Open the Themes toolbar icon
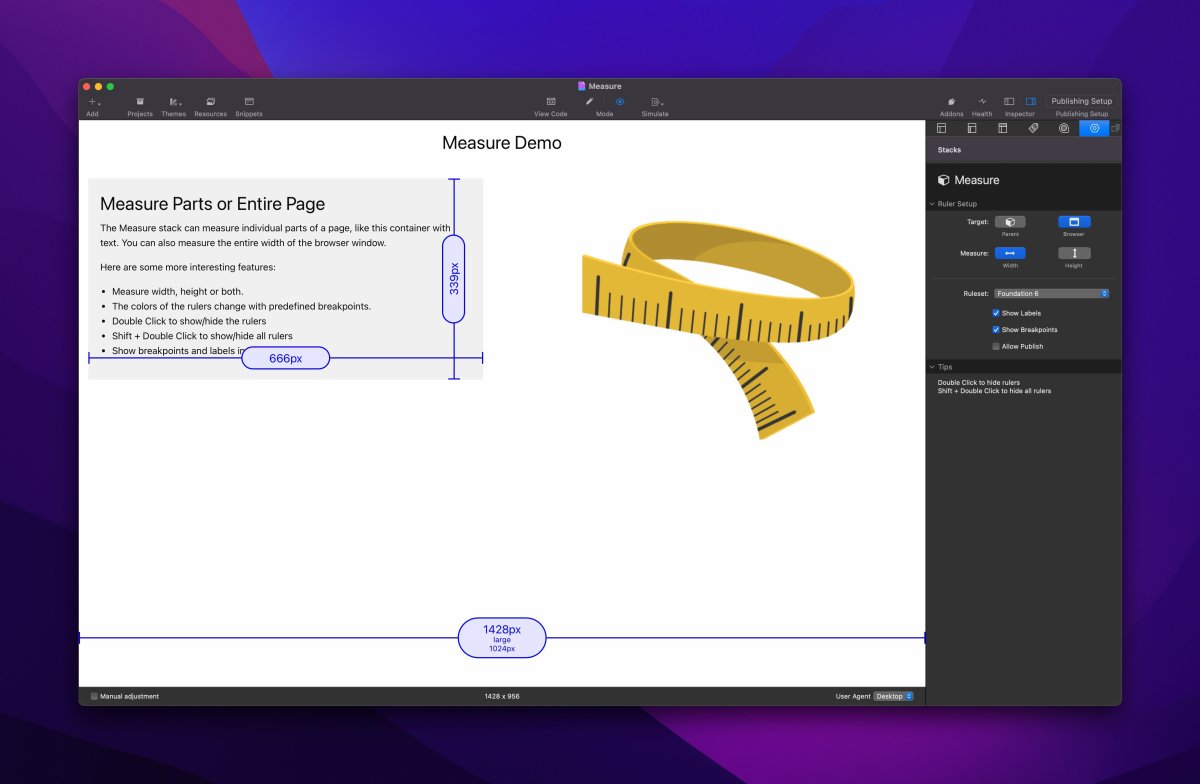This screenshot has height=784, width=1200. coord(174,102)
